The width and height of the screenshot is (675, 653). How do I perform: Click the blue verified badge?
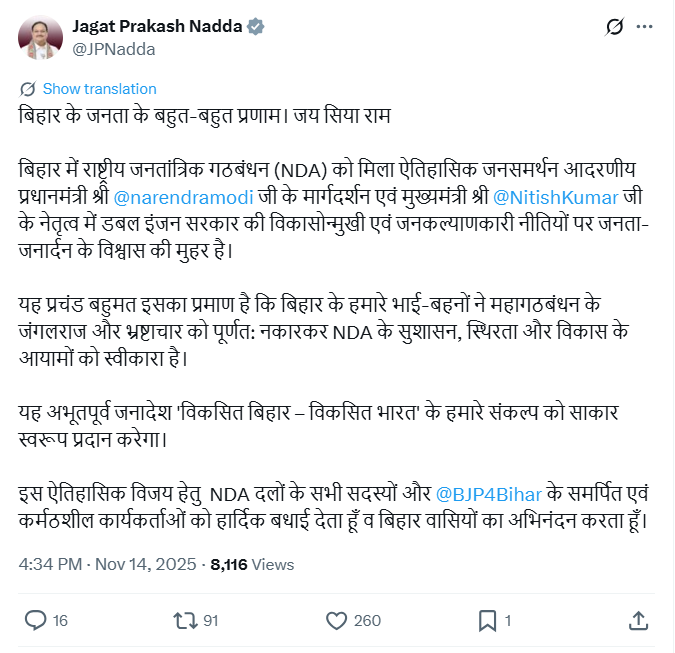(x=256, y=27)
